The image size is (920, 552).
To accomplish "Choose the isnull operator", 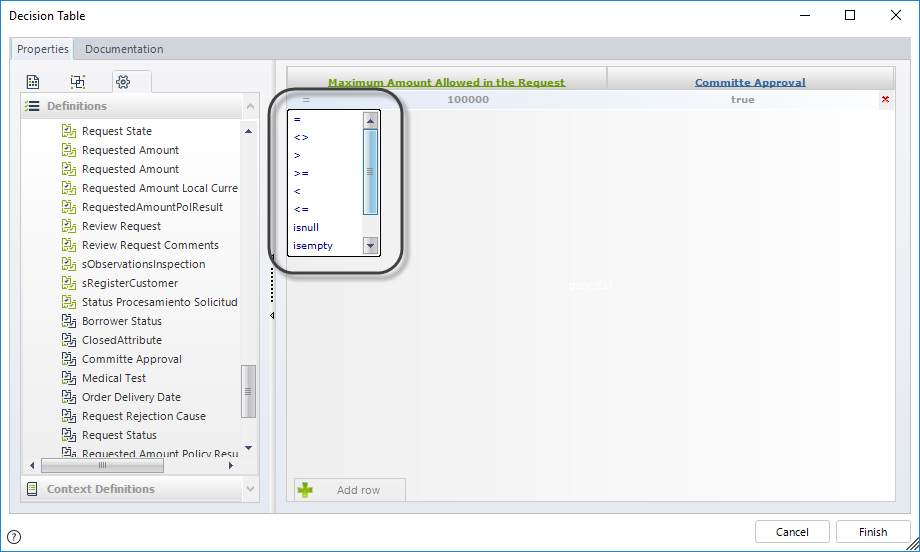I will tap(306, 227).
